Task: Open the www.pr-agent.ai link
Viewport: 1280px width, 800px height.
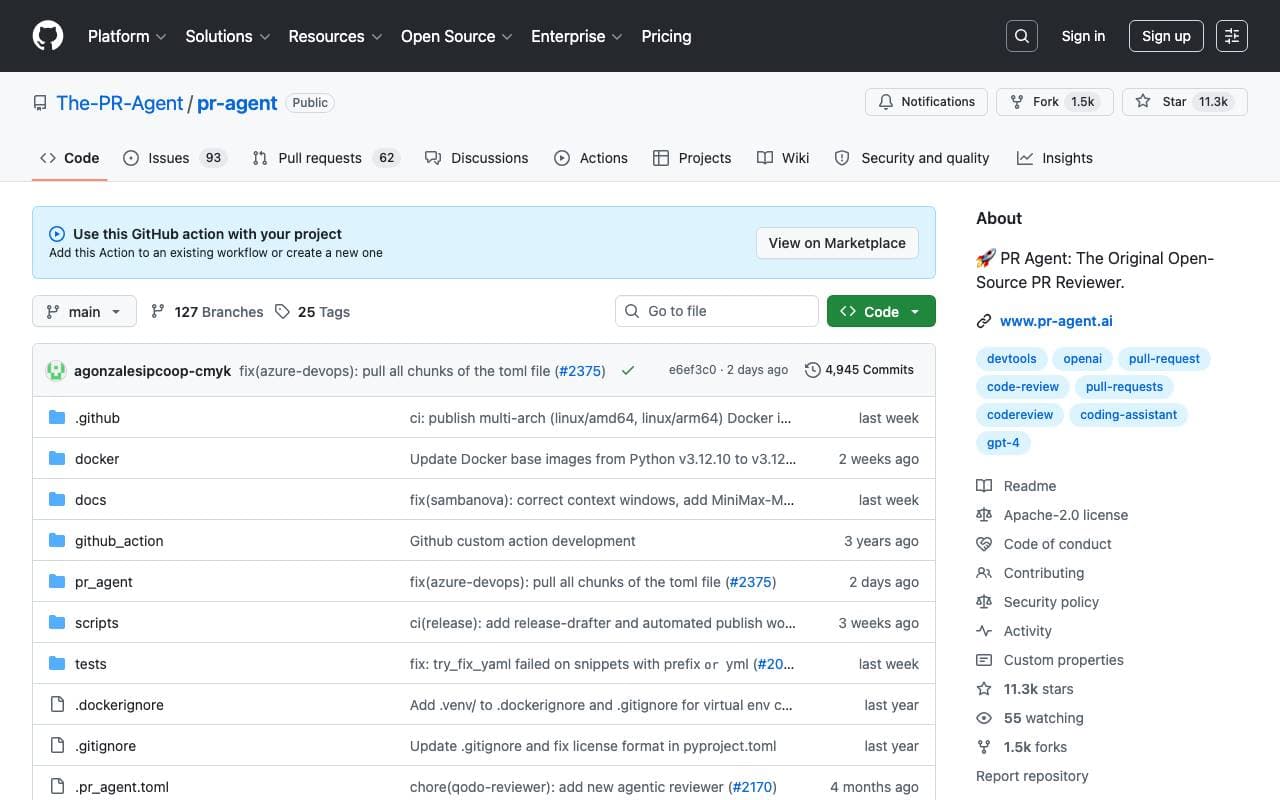Action: 1056,321
